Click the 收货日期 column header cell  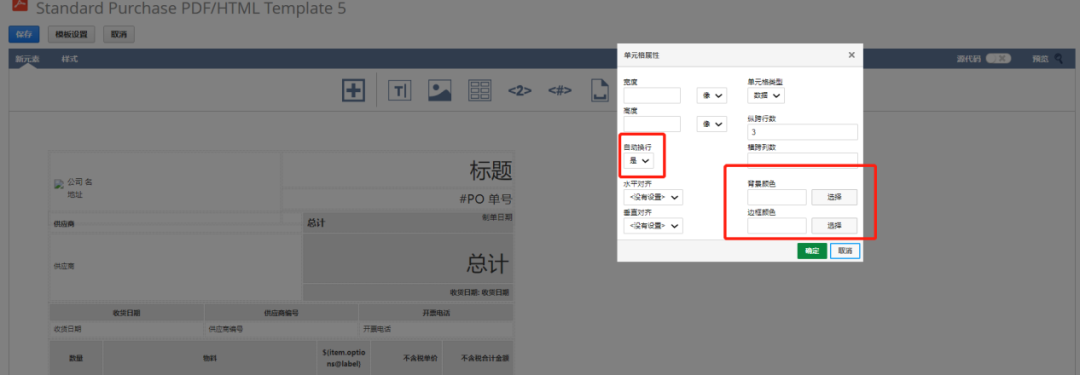coord(127,312)
